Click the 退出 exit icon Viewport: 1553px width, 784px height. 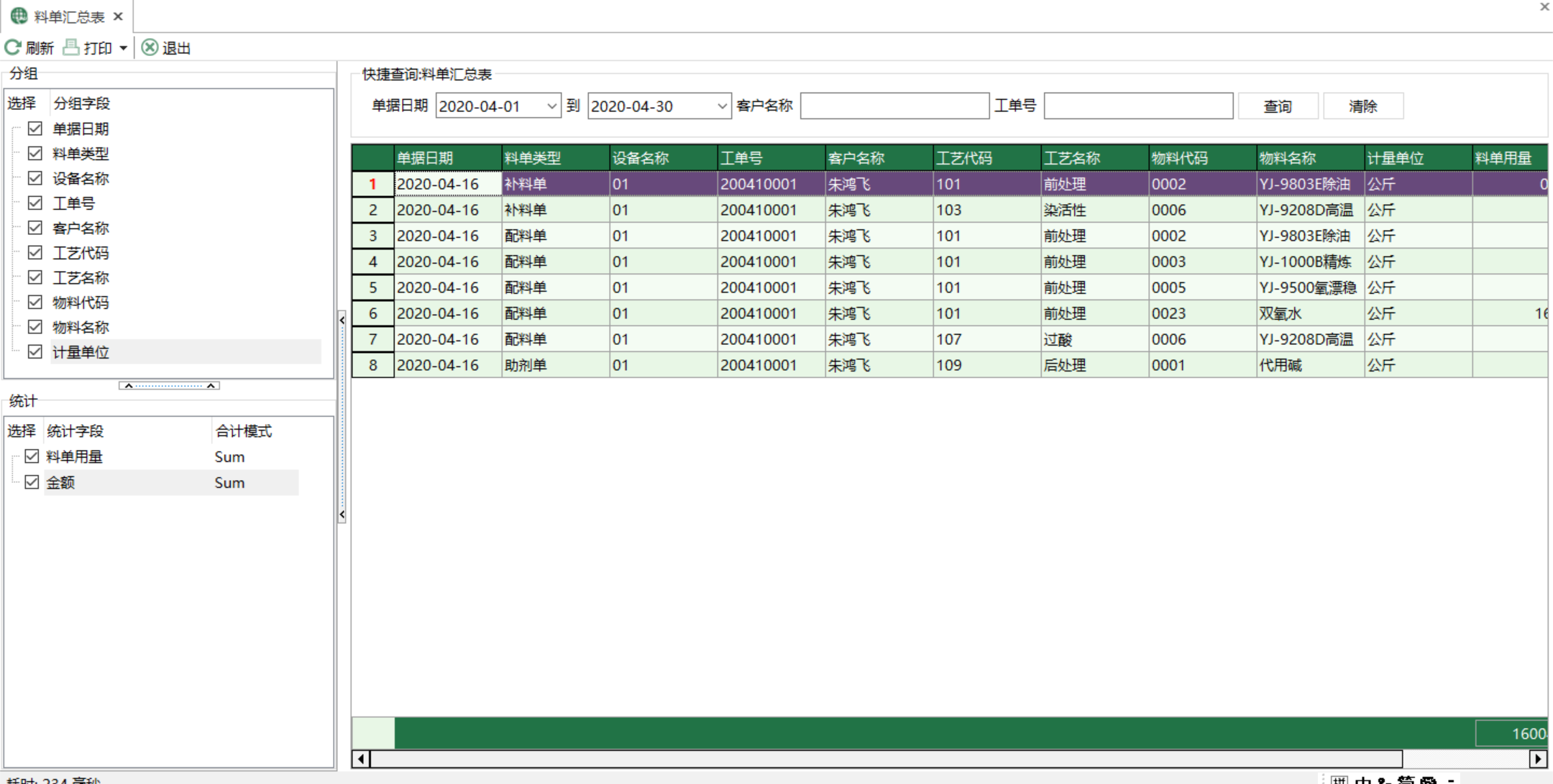coord(150,47)
